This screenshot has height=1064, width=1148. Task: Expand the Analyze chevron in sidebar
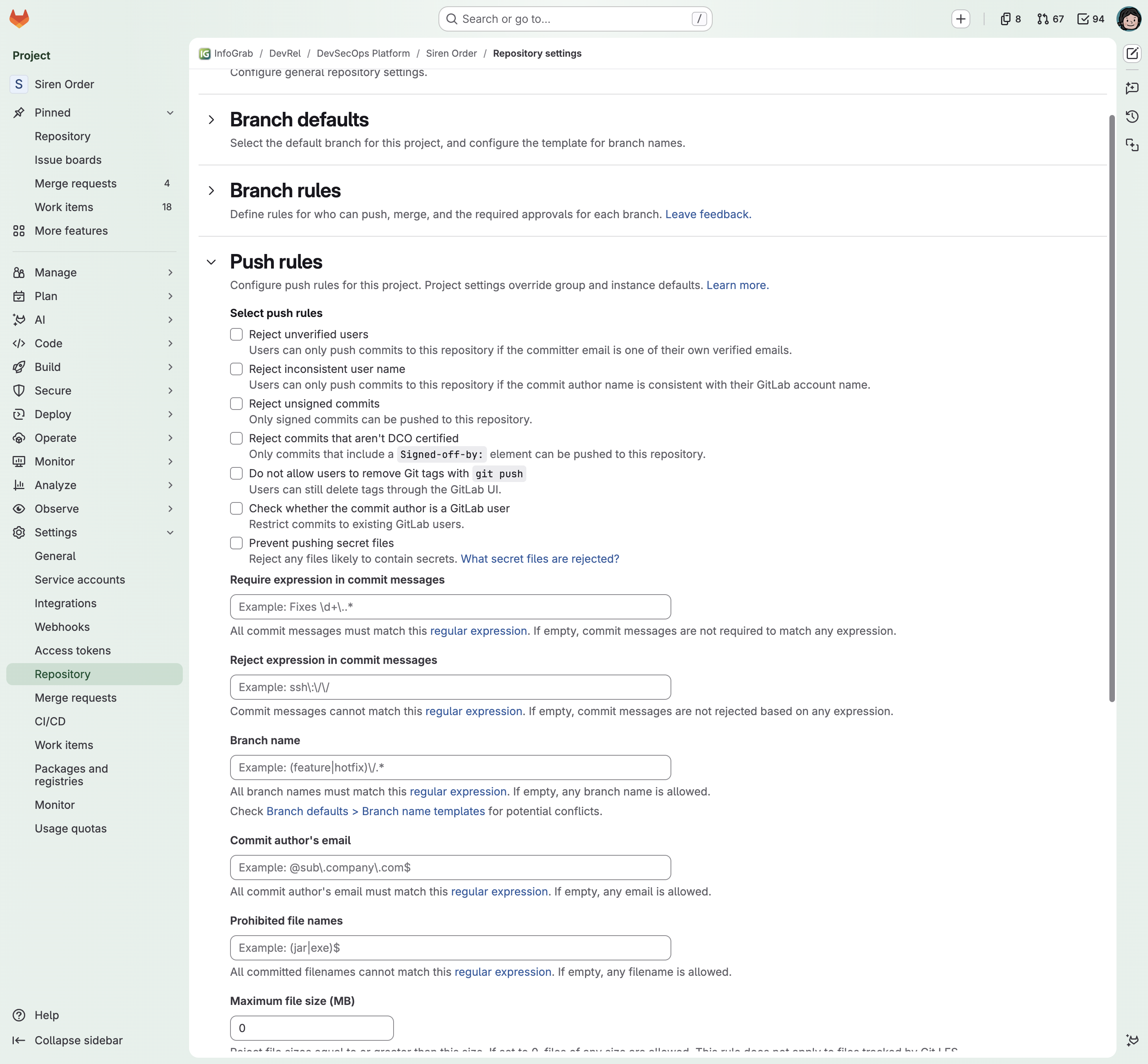[x=170, y=485]
